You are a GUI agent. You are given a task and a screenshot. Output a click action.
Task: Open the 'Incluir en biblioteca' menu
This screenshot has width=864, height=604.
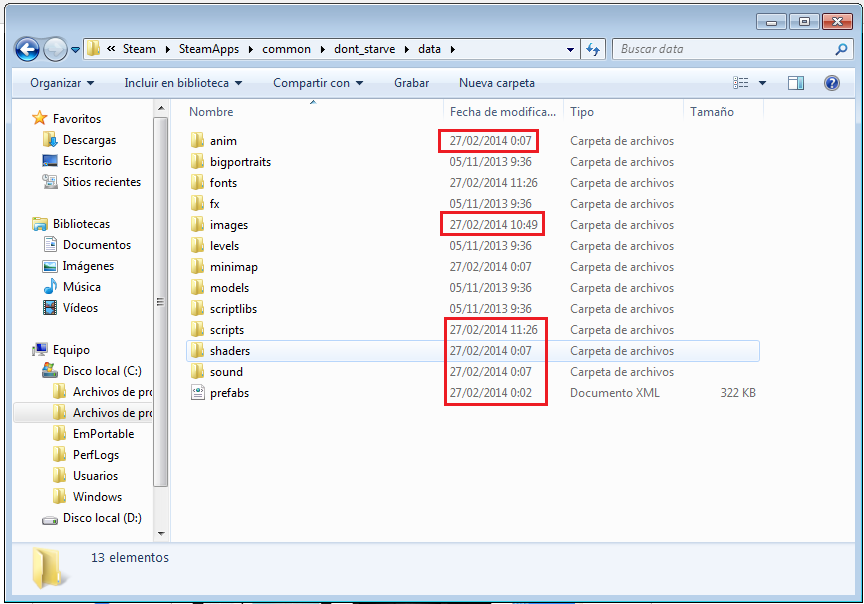coord(183,83)
